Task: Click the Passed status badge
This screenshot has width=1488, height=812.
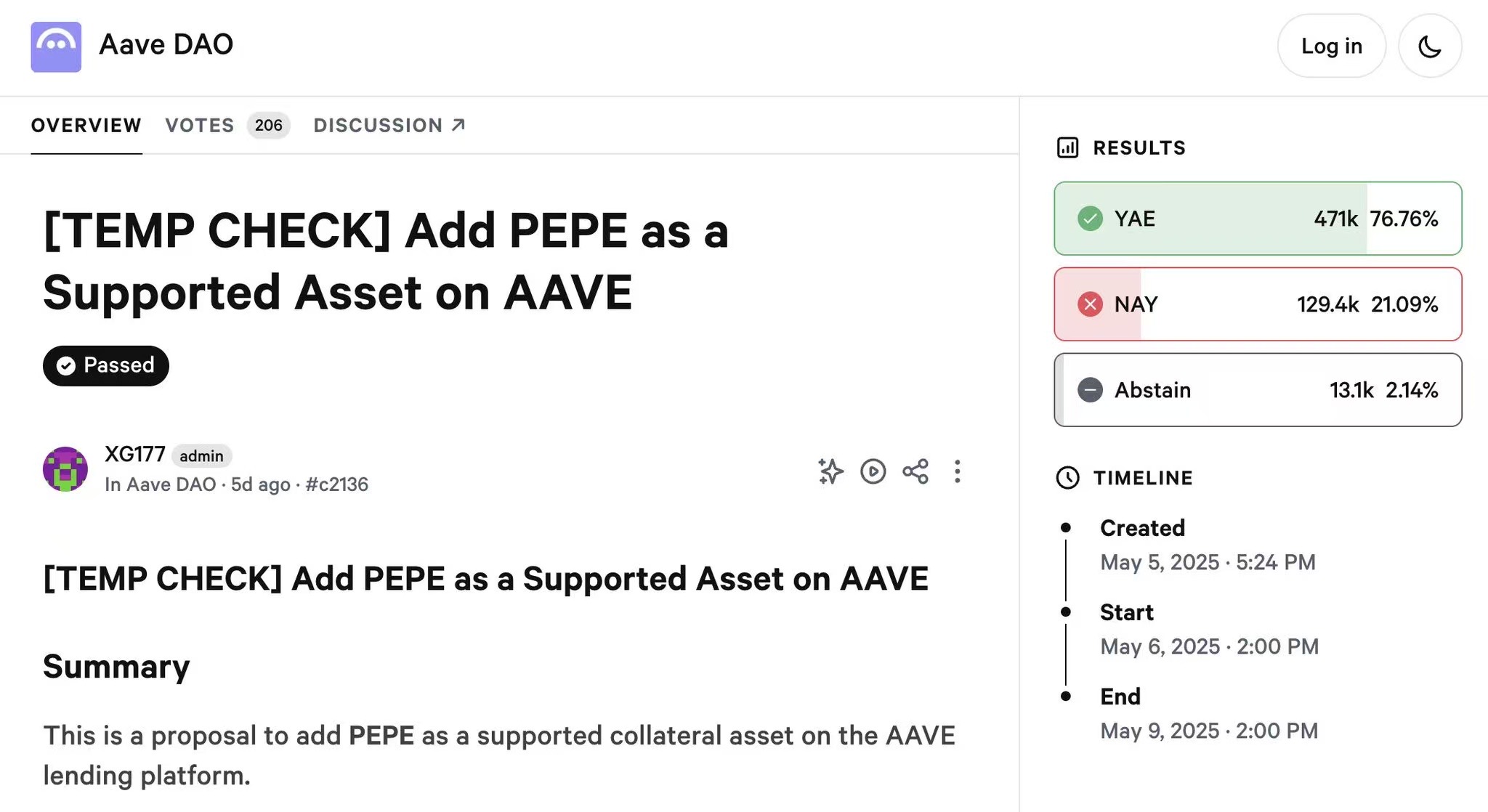Action: pyautogui.click(x=106, y=365)
